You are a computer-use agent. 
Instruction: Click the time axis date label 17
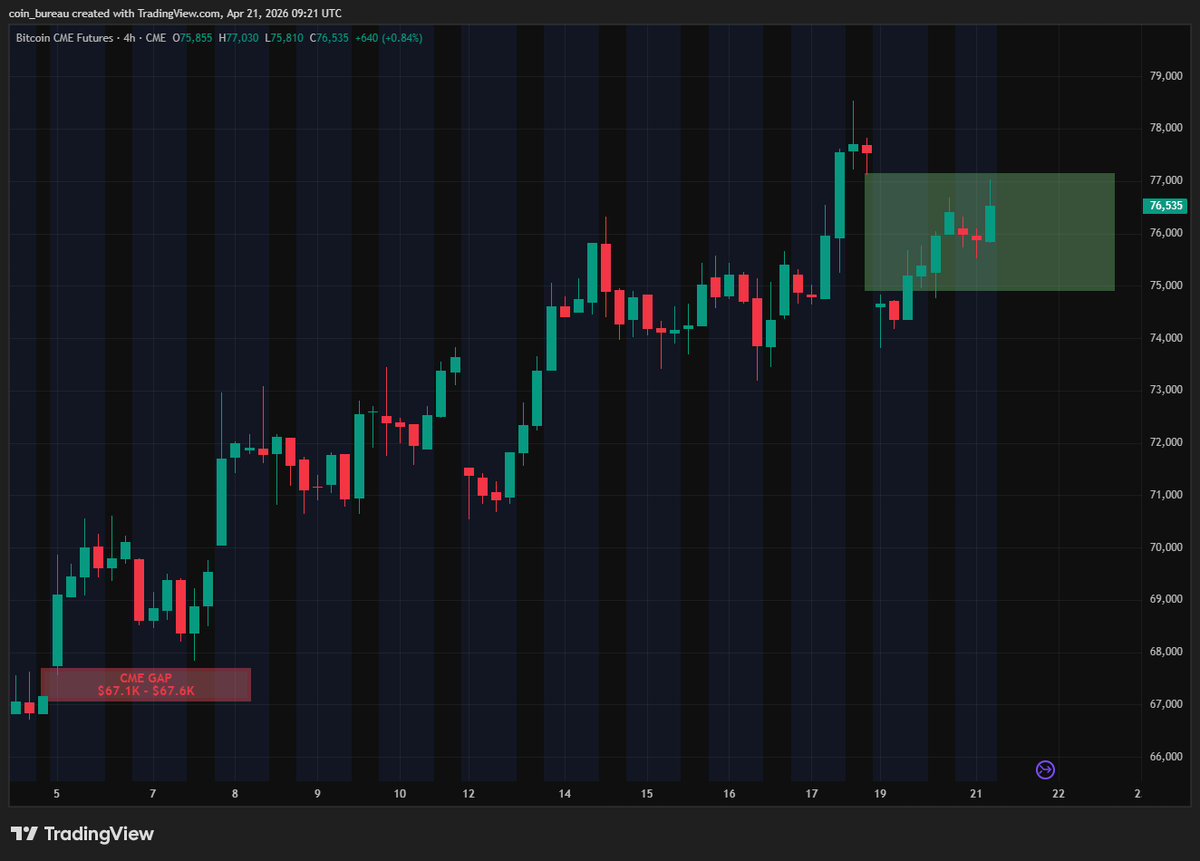(811, 794)
